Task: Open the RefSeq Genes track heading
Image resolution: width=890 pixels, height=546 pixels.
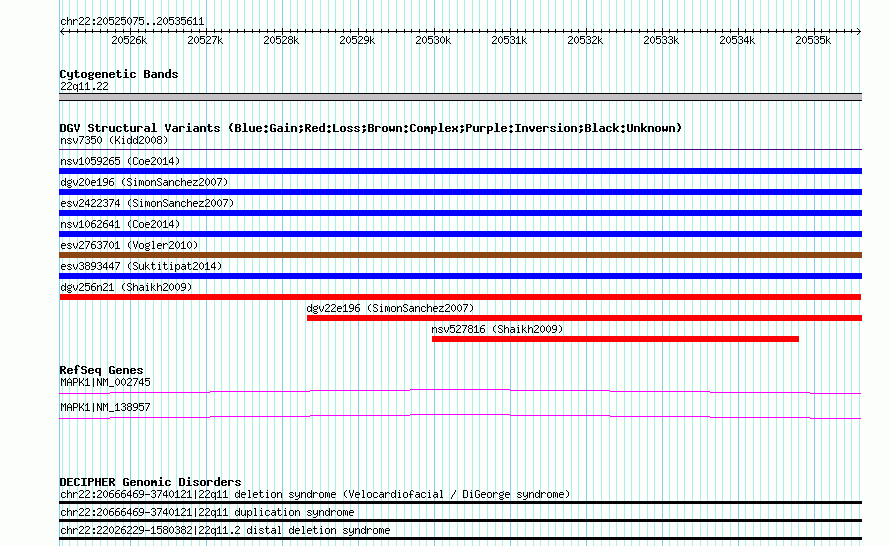Action: pos(101,370)
